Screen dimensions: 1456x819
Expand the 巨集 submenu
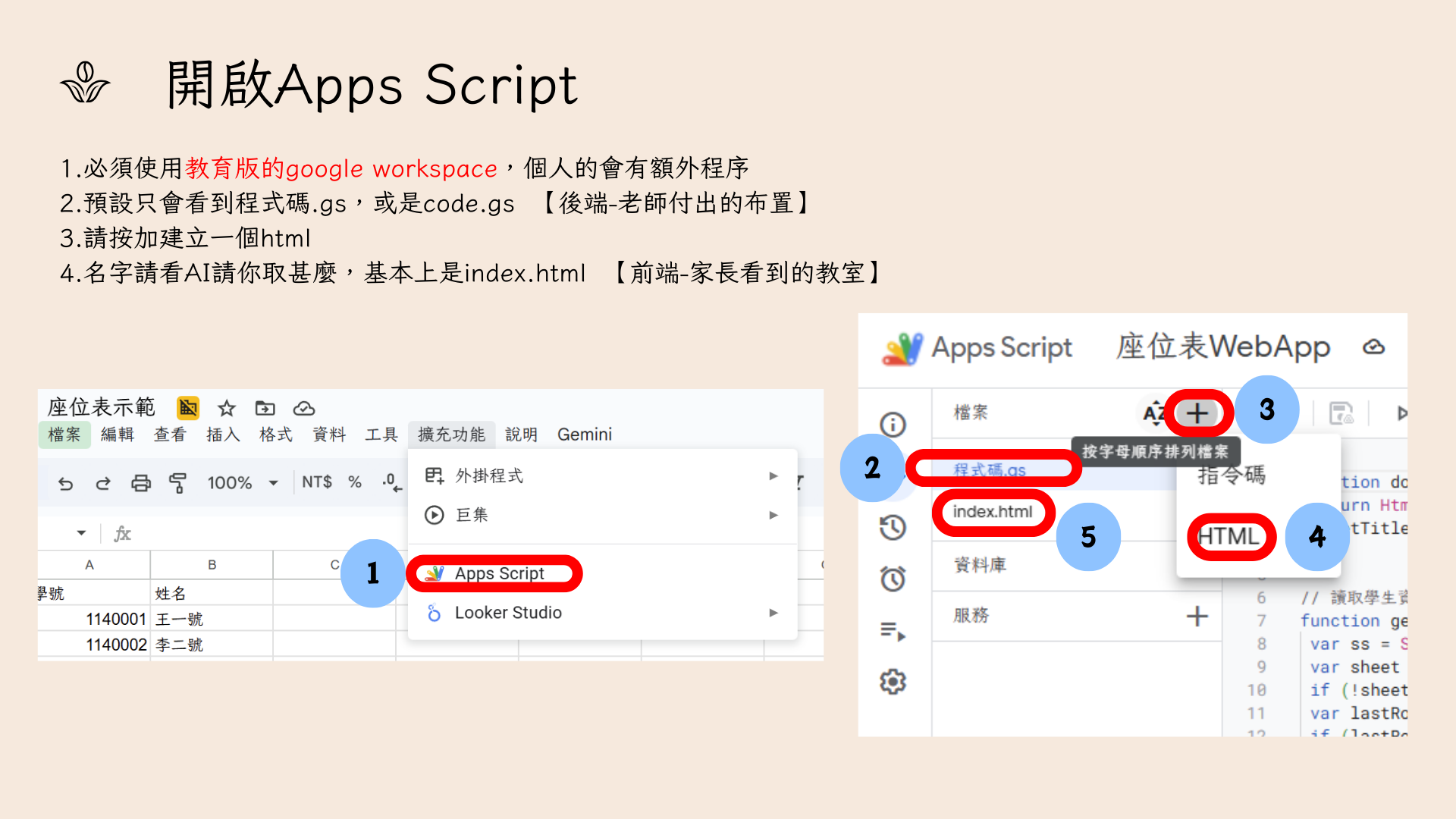pos(602,515)
